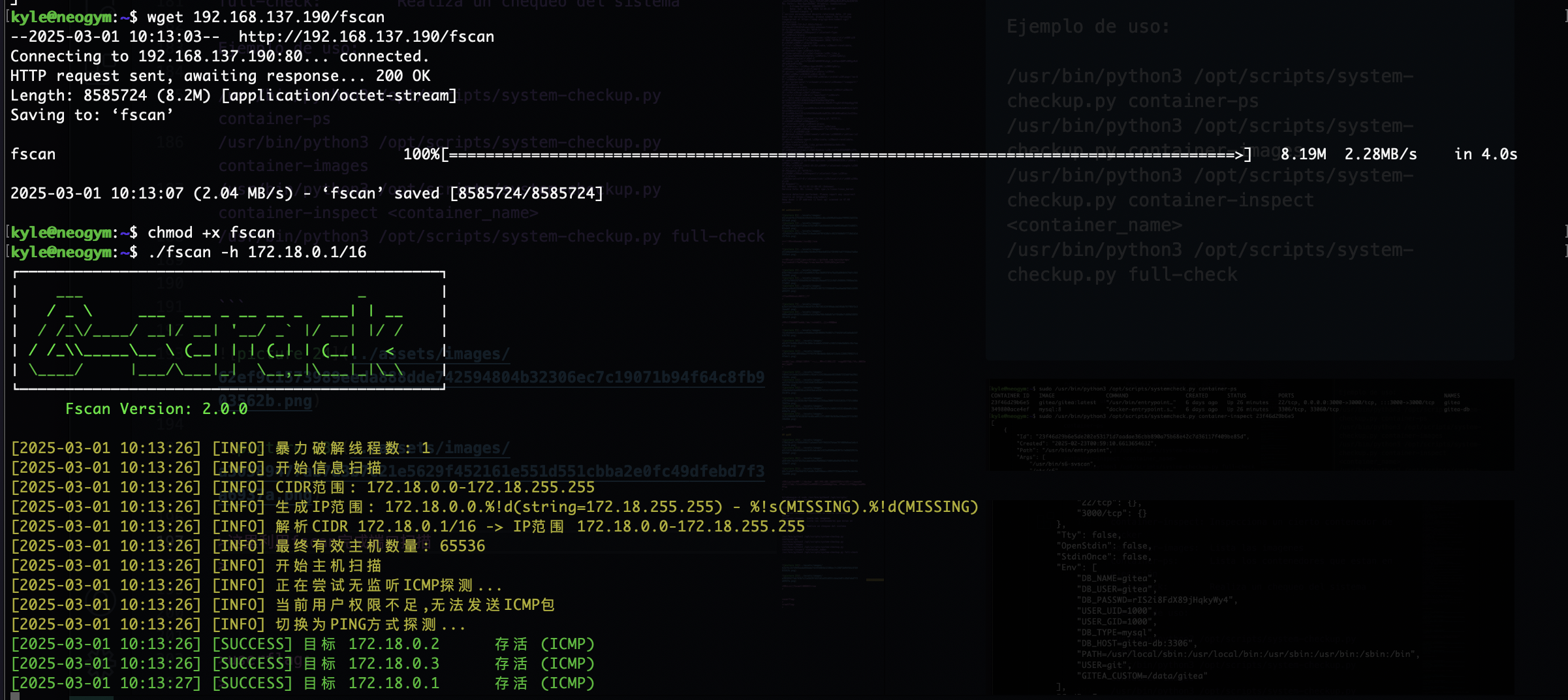Click the 2.28MB/s download speed
The height and width of the screenshot is (700, 1568).
pyautogui.click(x=1380, y=155)
